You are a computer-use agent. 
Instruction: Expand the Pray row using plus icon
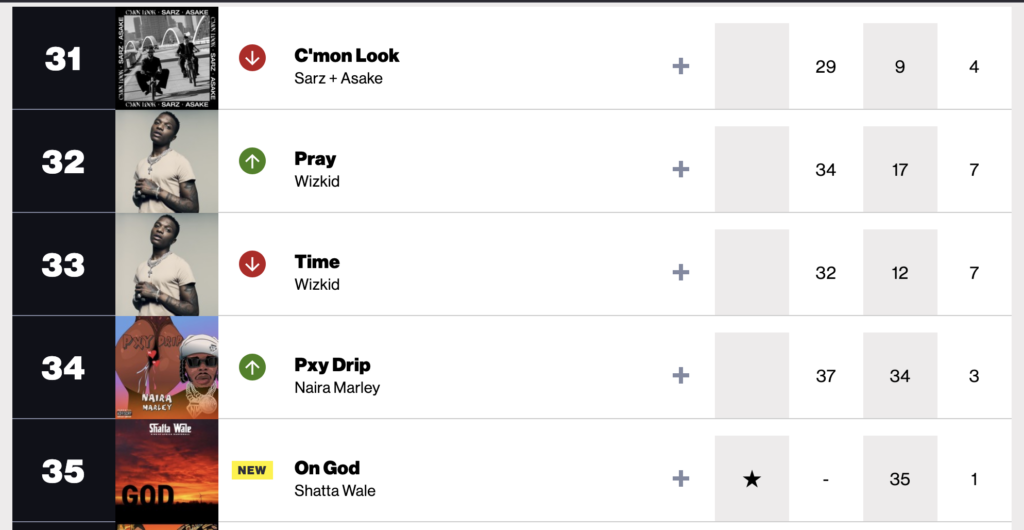click(x=681, y=169)
